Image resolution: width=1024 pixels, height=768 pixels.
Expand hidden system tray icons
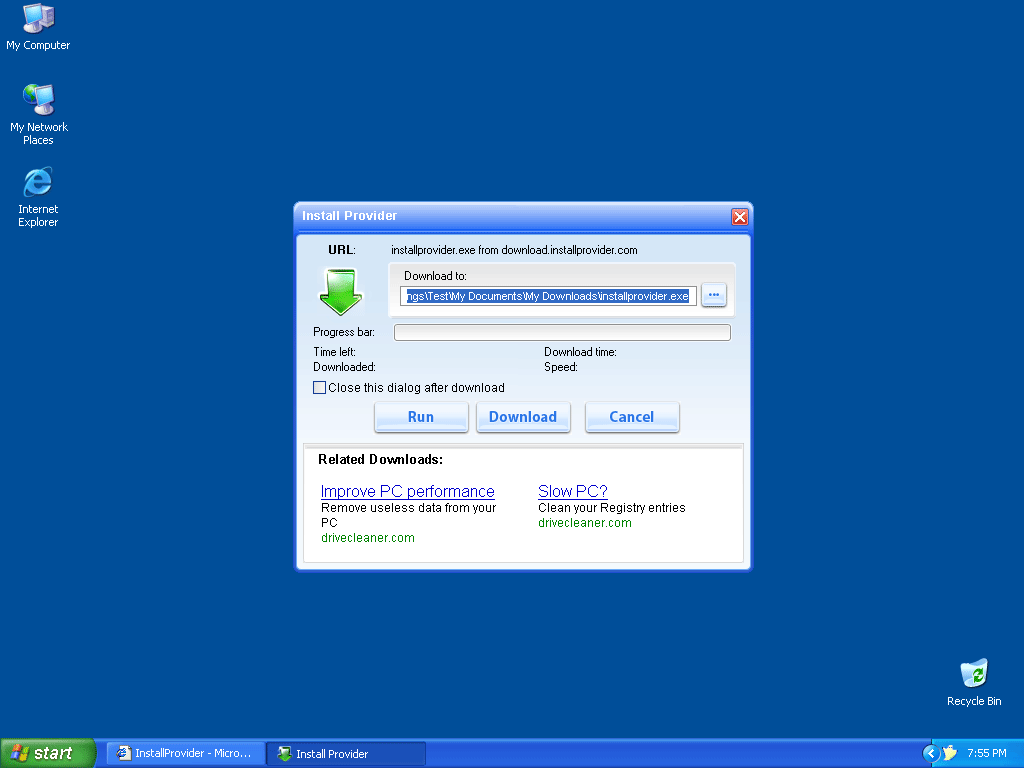pos(931,753)
